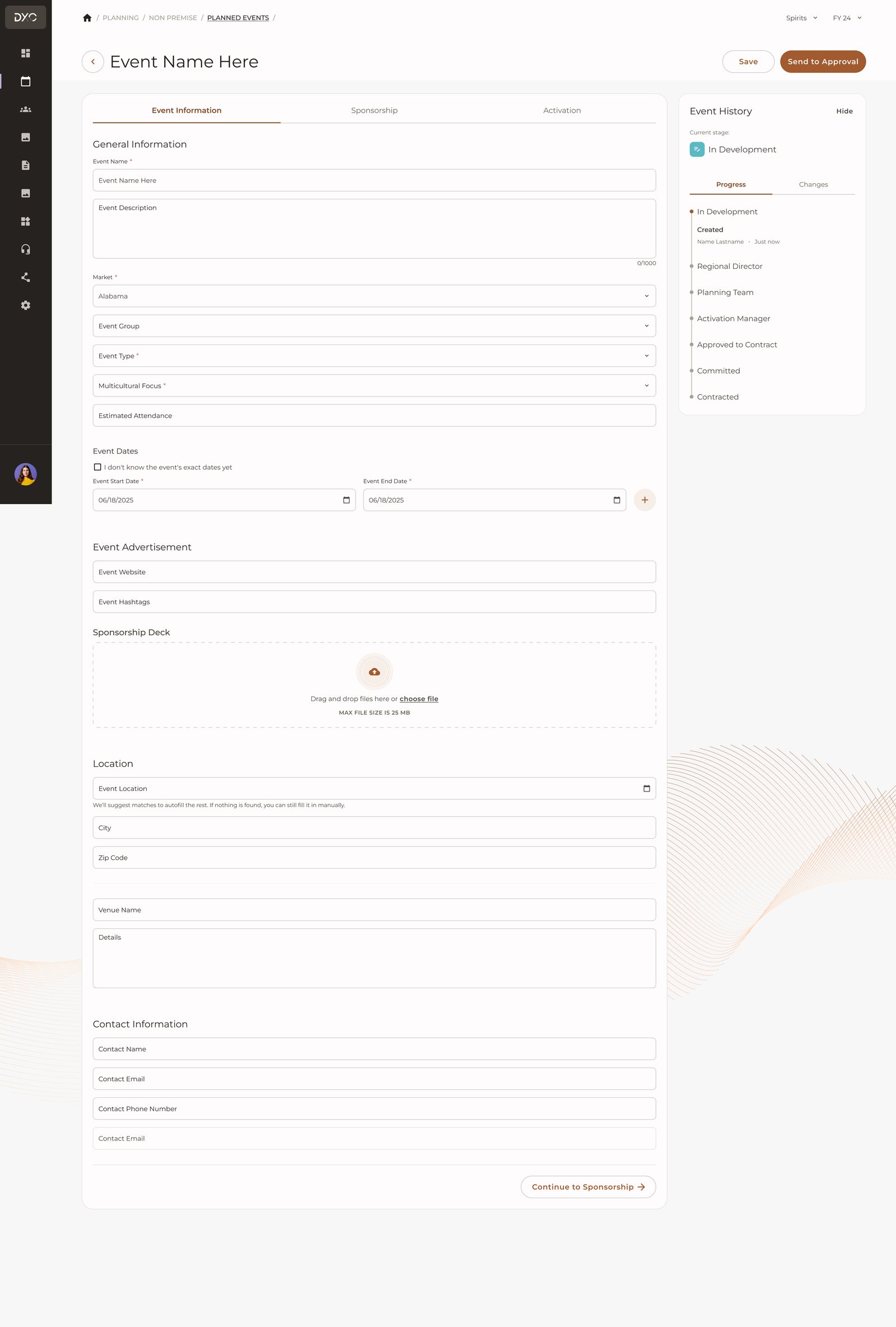Open the headset support icon
The width and height of the screenshot is (896, 1327).
[26, 249]
